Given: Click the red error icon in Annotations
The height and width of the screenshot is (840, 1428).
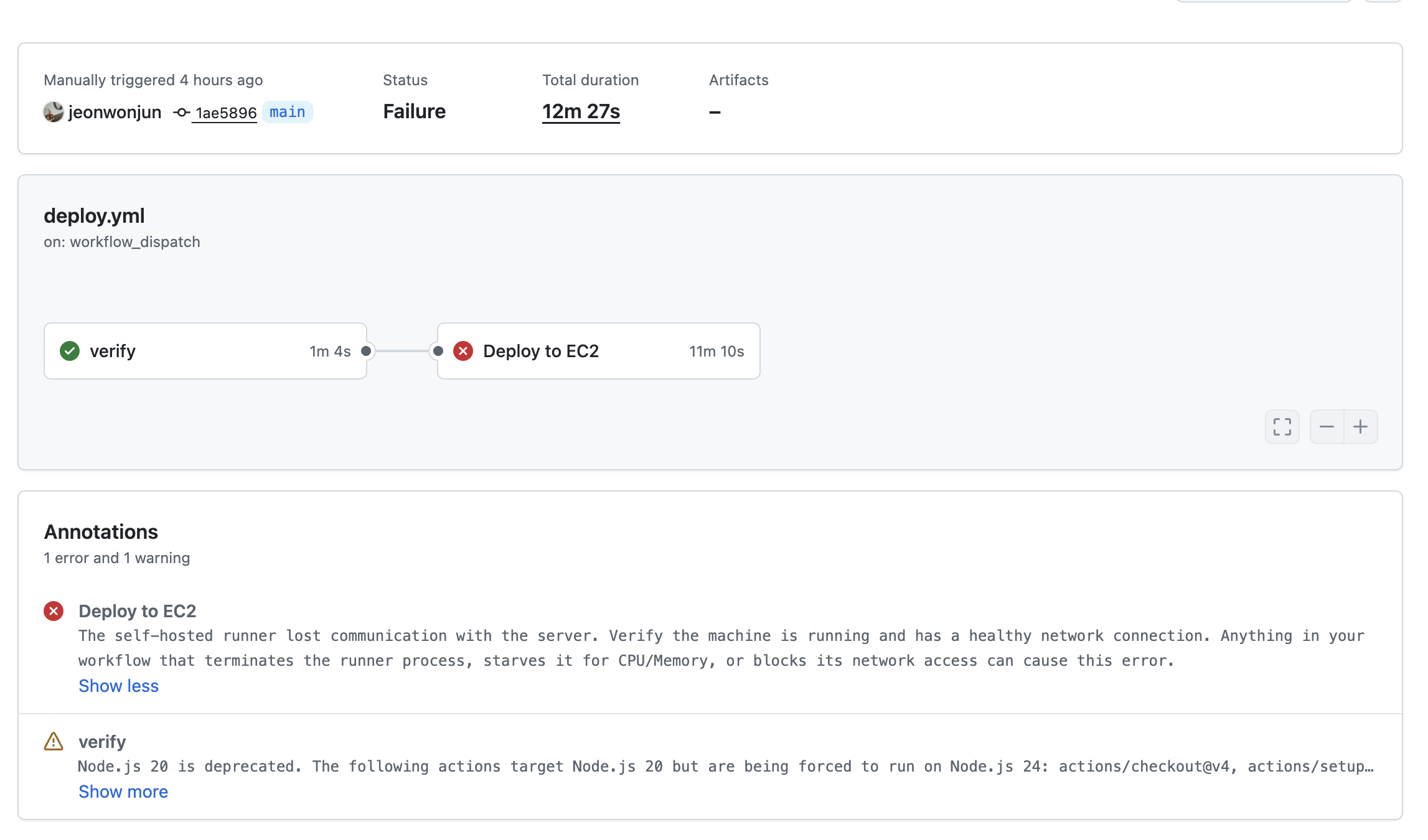Looking at the screenshot, I should coord(54,611).
